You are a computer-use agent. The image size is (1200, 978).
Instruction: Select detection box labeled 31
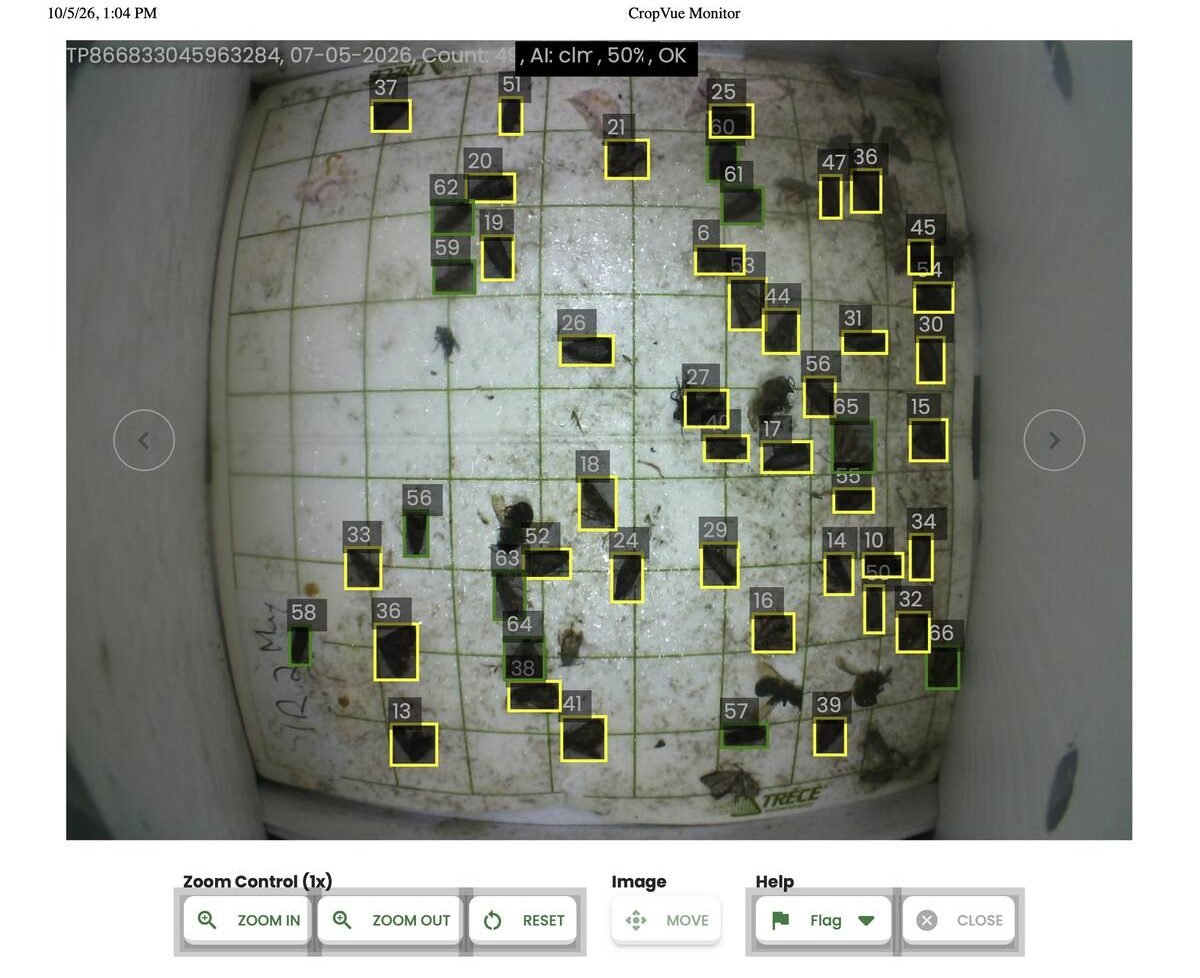[864, 342]
